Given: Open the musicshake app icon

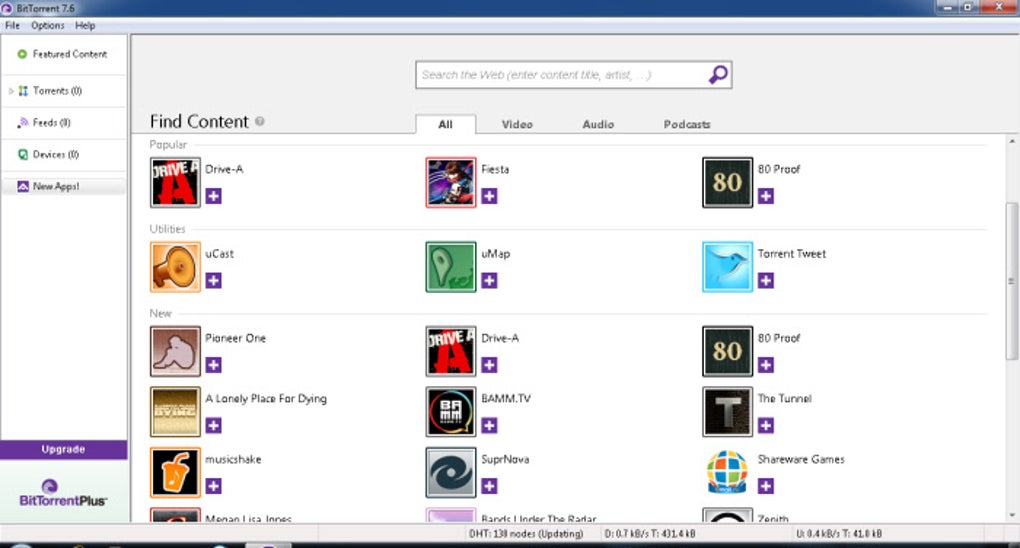Looking at the screenshot, I should click(x=175, y=473).
